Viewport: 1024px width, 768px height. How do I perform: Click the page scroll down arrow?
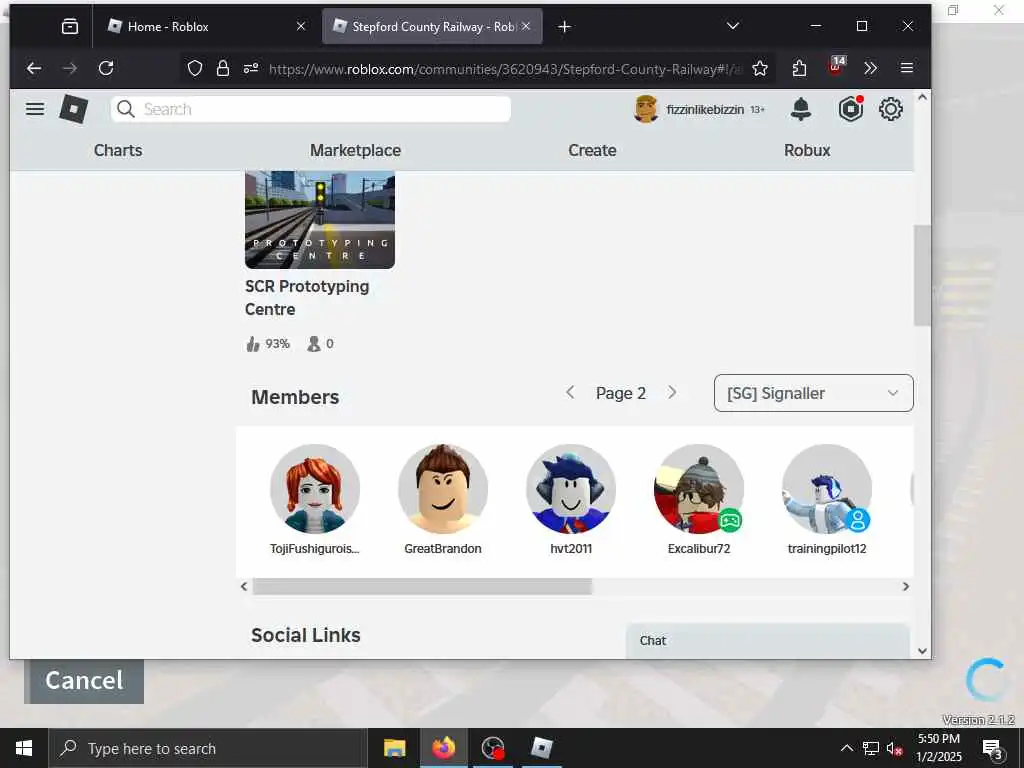tap(922, 650)
